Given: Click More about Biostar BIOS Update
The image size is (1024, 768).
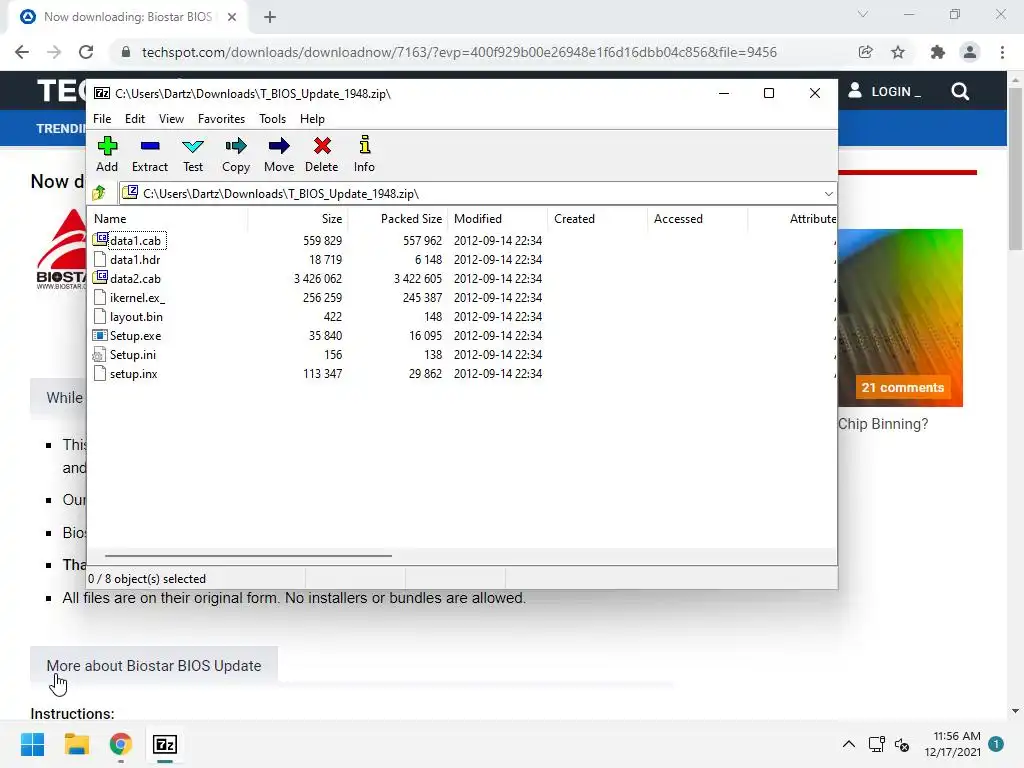Looking at the screenshot, I should pyautogui.click(x=153, y=665).
